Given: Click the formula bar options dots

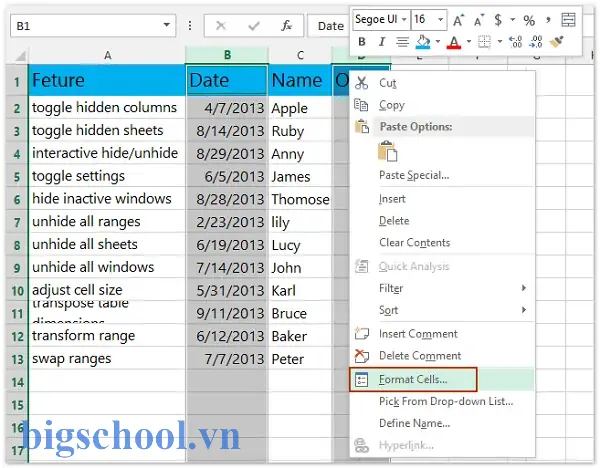Looking at the screenshot, I should [x=190, y=26].
